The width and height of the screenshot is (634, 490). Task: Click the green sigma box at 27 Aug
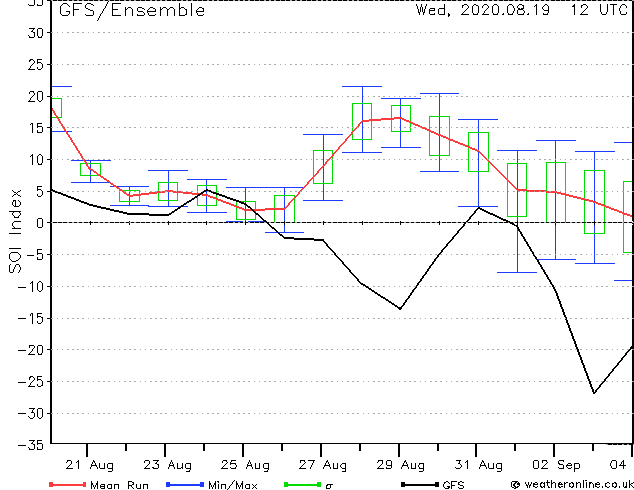[323, 167]
